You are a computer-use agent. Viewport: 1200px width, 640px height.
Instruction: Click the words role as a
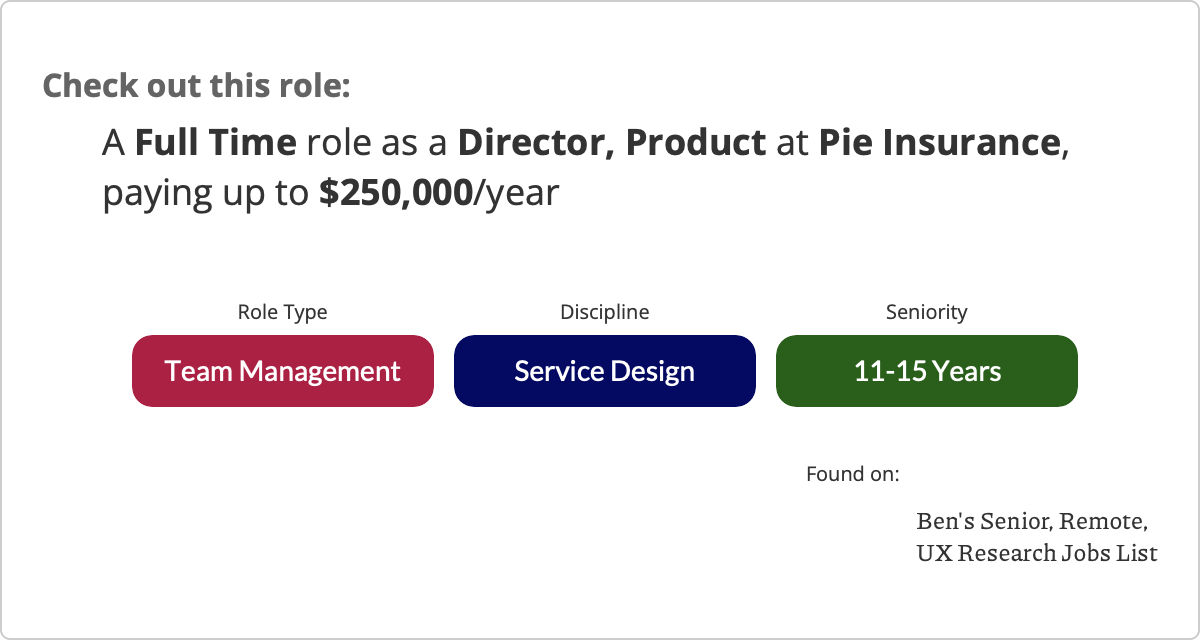(378, 143)
